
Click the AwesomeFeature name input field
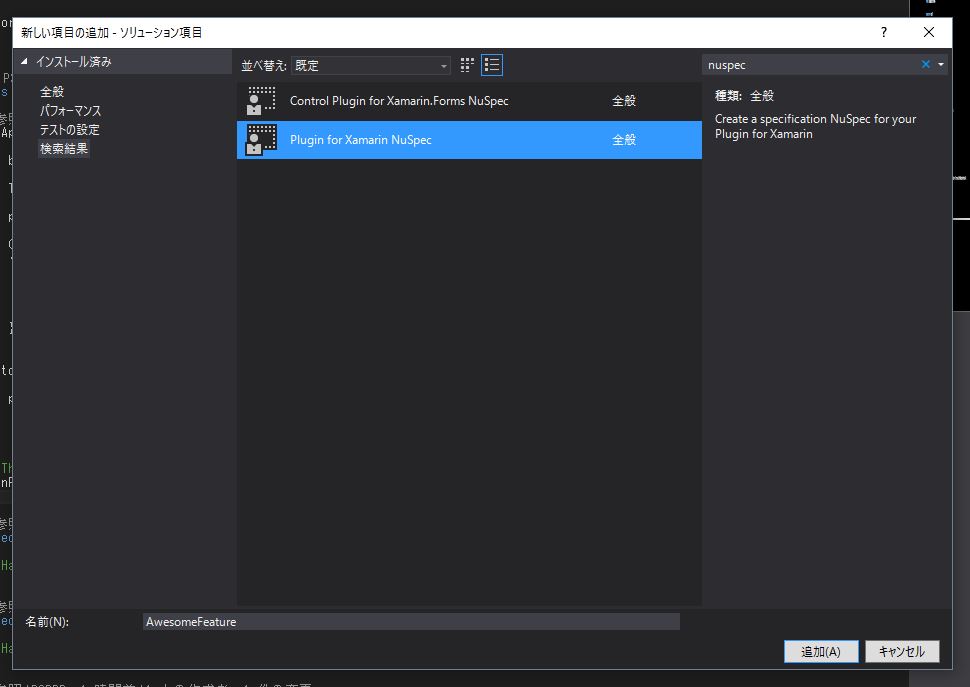(410, 621)
